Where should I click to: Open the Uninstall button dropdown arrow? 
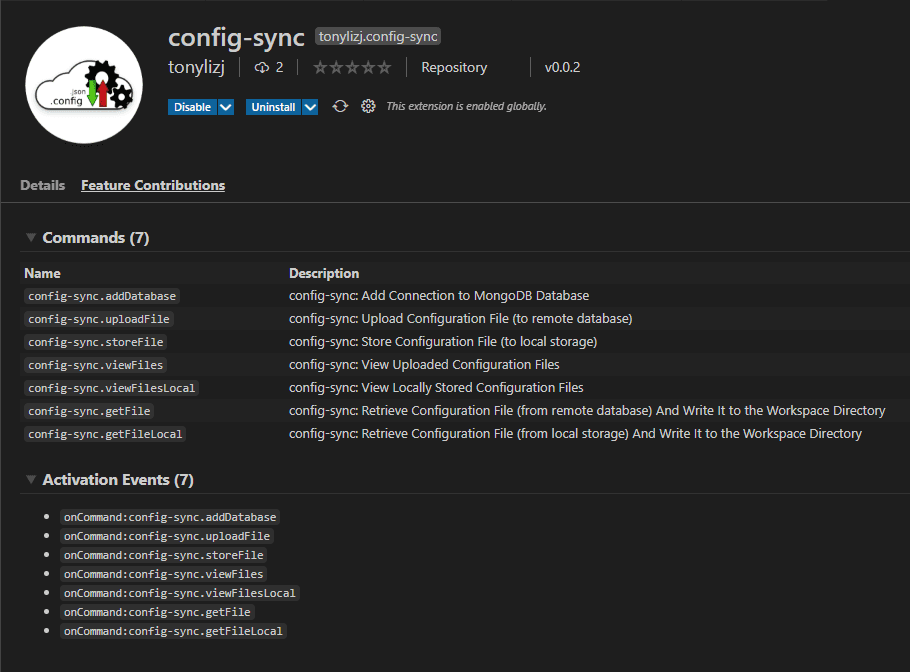[310, 107]
